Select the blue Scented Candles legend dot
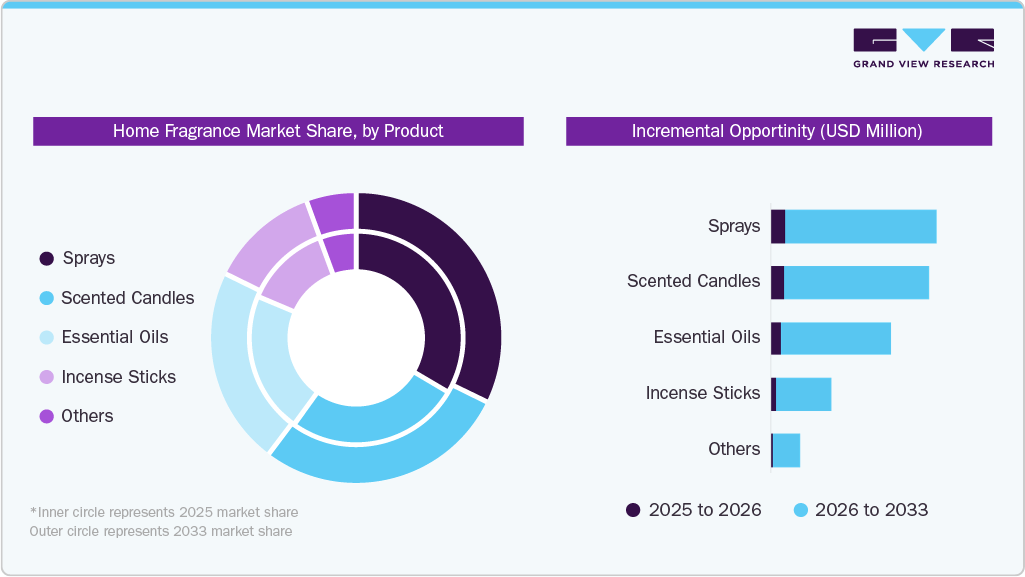Screen dimensions: 1025x577 pos(44,298)
